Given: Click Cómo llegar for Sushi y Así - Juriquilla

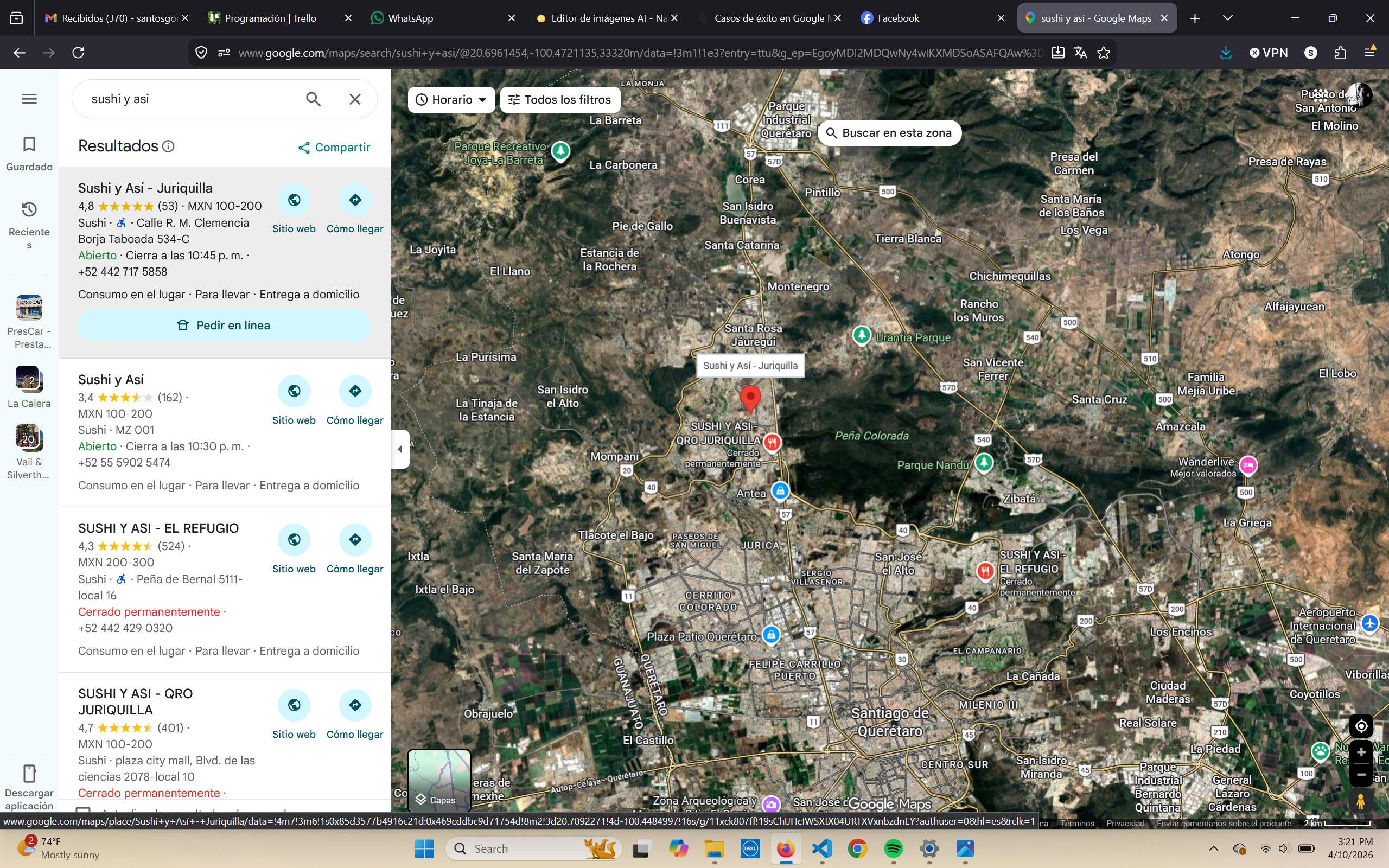Looking at the screenshot, I should (x=355, y=200).
